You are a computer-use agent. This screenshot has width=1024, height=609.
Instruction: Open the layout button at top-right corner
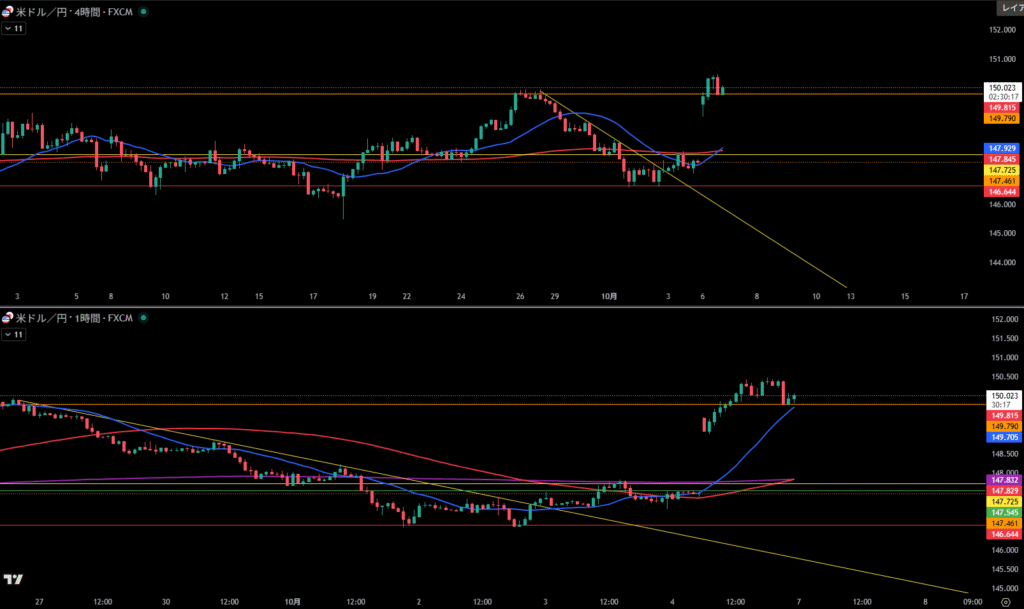tap(1011, 8)
